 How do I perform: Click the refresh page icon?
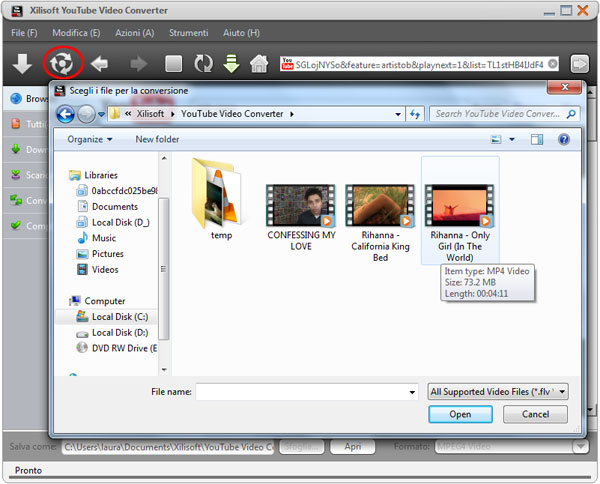tap(203, 64)
